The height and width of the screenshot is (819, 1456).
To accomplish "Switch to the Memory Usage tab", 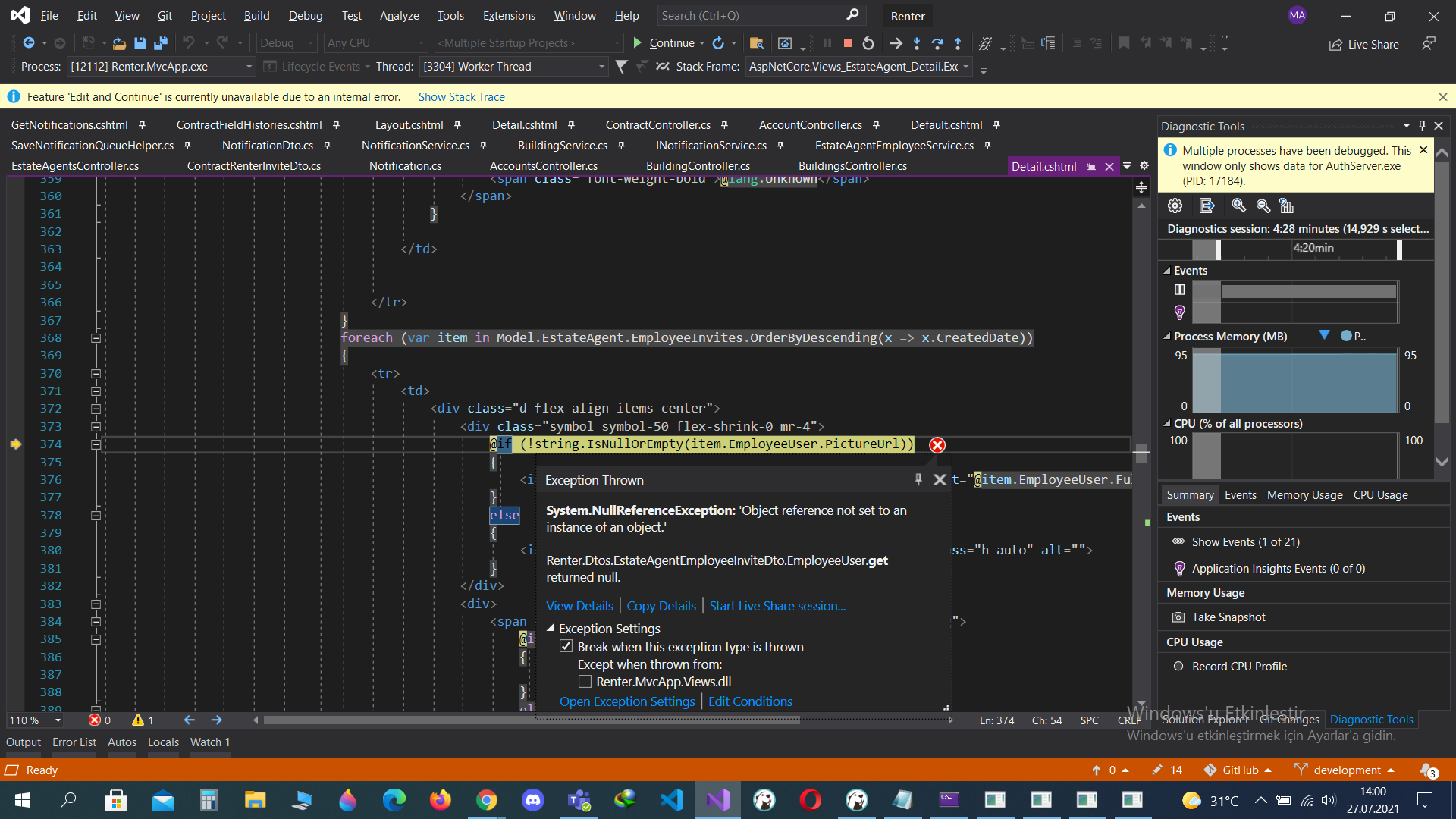I will coord(1304,495).
